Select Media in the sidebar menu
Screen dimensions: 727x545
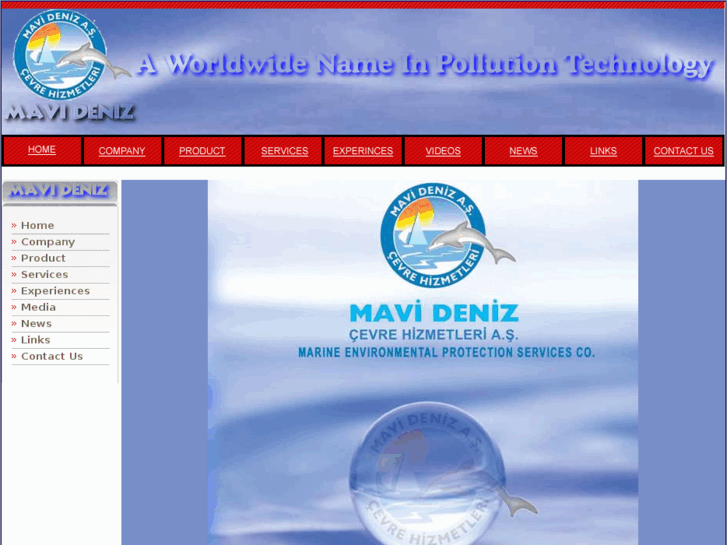point(38,307)
